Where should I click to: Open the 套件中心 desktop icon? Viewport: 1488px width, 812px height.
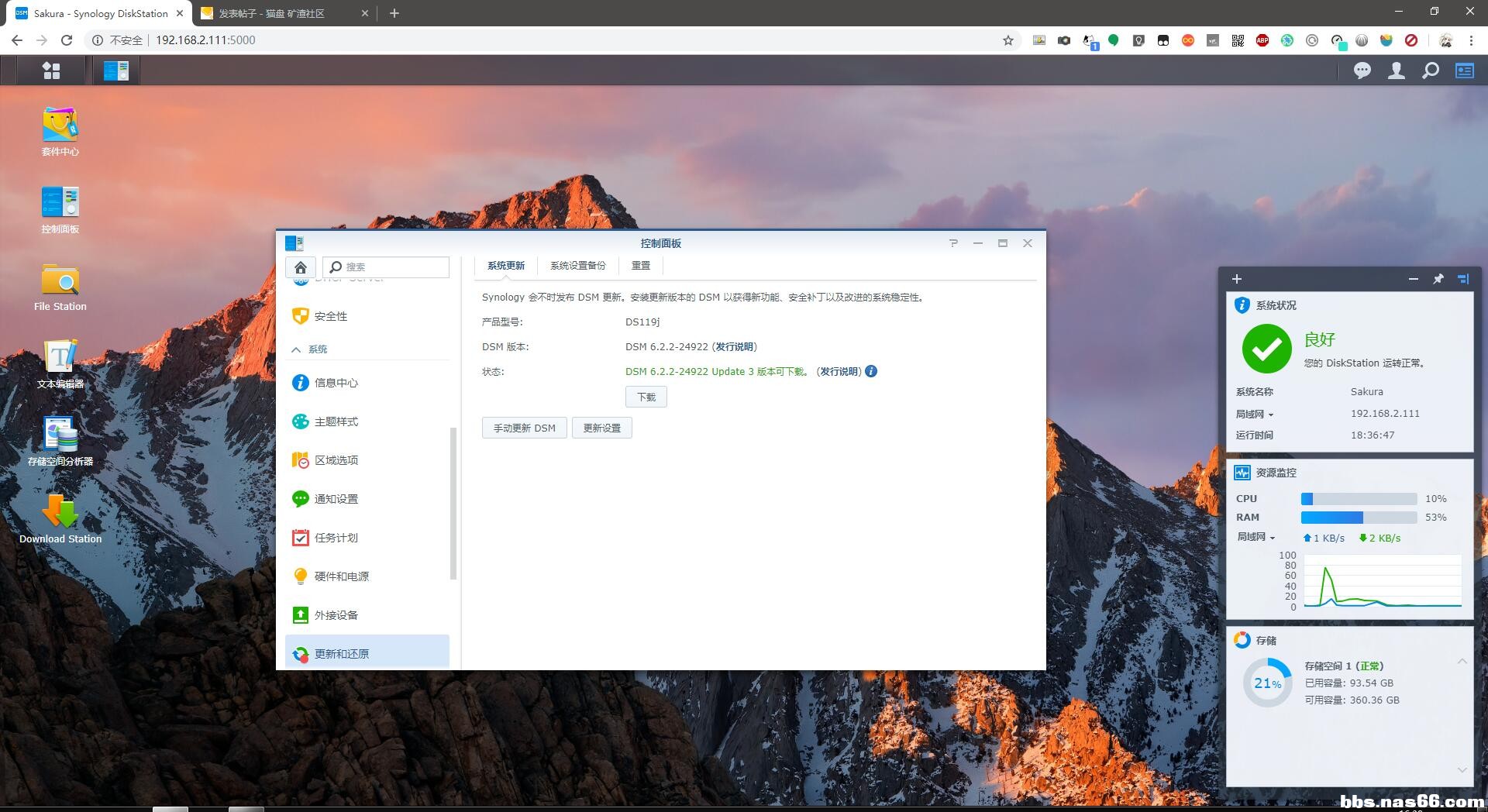(x=60, y=131)
